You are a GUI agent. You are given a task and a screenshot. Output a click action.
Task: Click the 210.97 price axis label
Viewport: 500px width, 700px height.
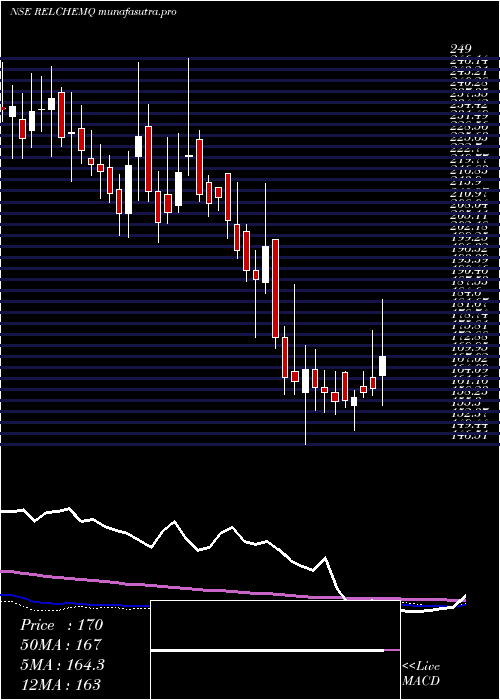pos(469,195)
